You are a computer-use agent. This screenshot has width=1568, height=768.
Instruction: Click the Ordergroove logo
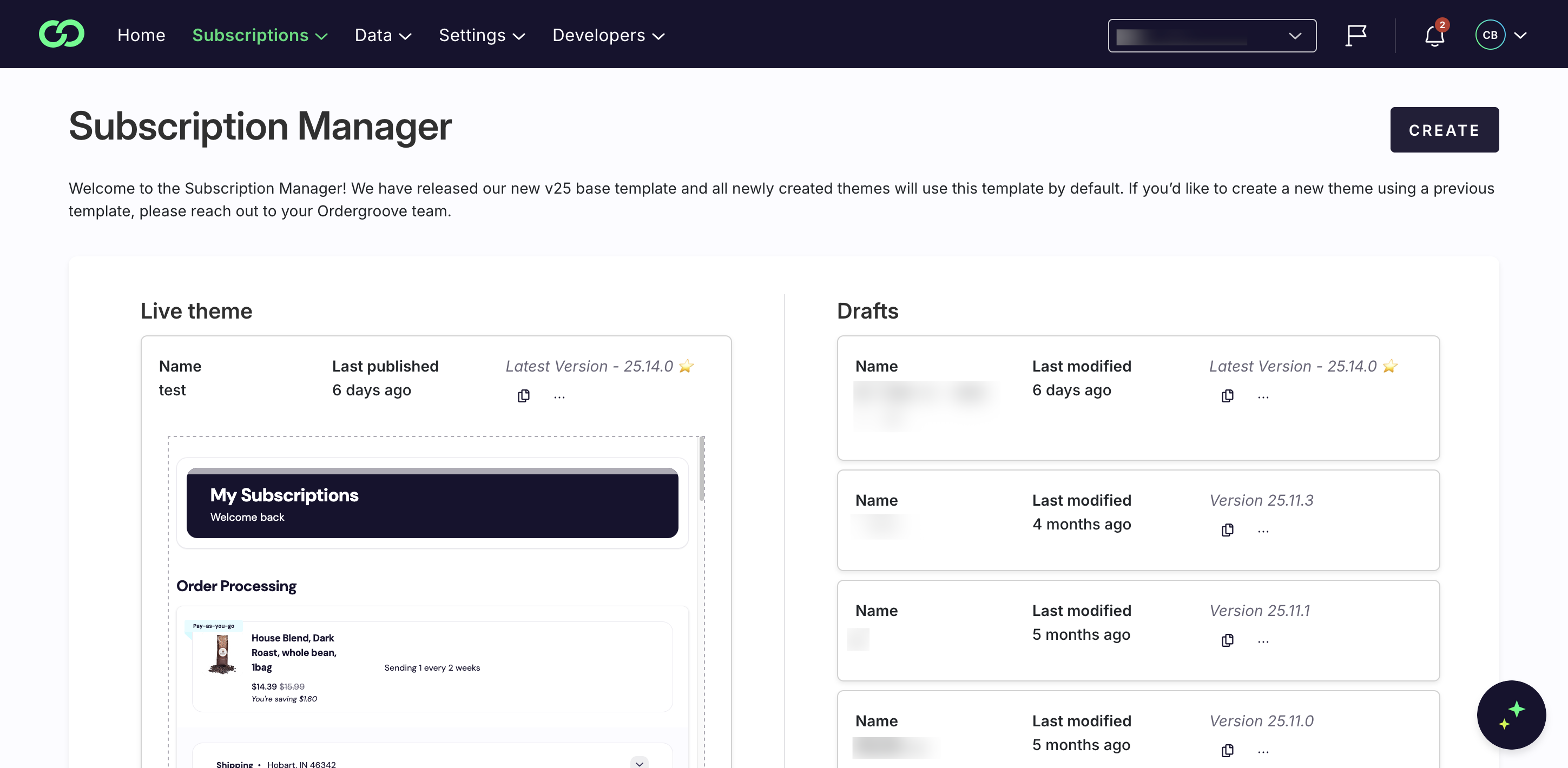[x=62, y=34]
